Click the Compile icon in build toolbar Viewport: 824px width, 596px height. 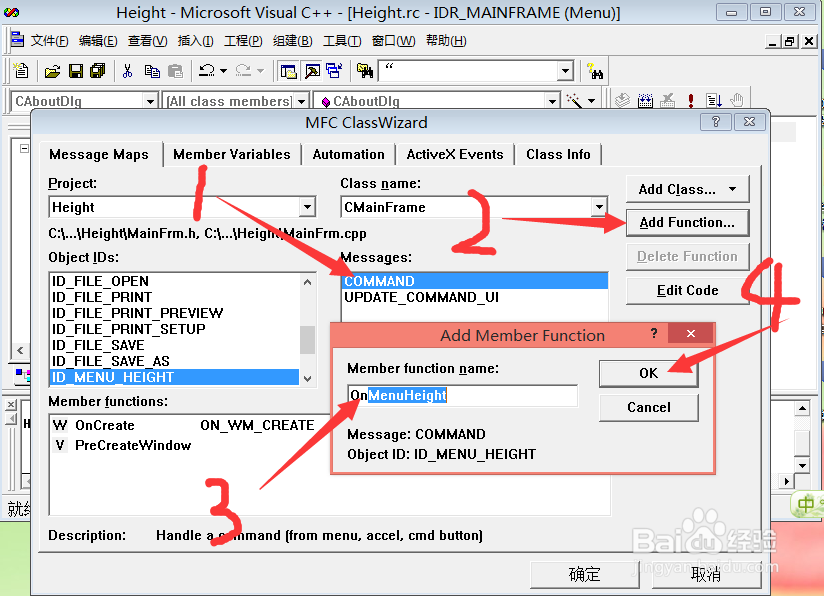[622, 100]
